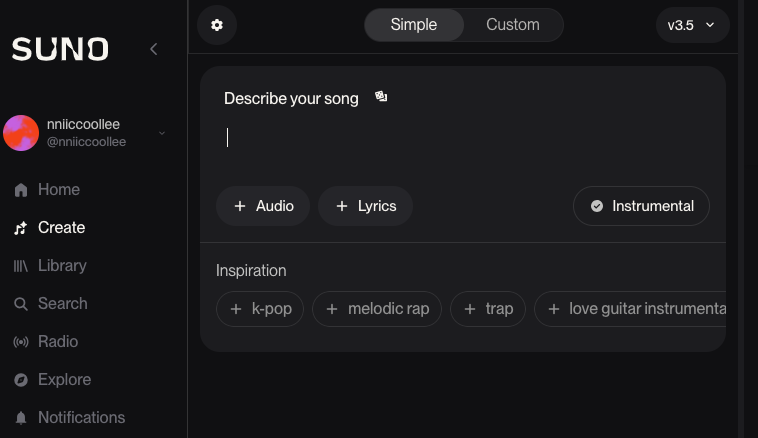The height and width of the screenshot is (438, 758).
Task: Click the dice randomize prompt icon
Action: point(381,97)
